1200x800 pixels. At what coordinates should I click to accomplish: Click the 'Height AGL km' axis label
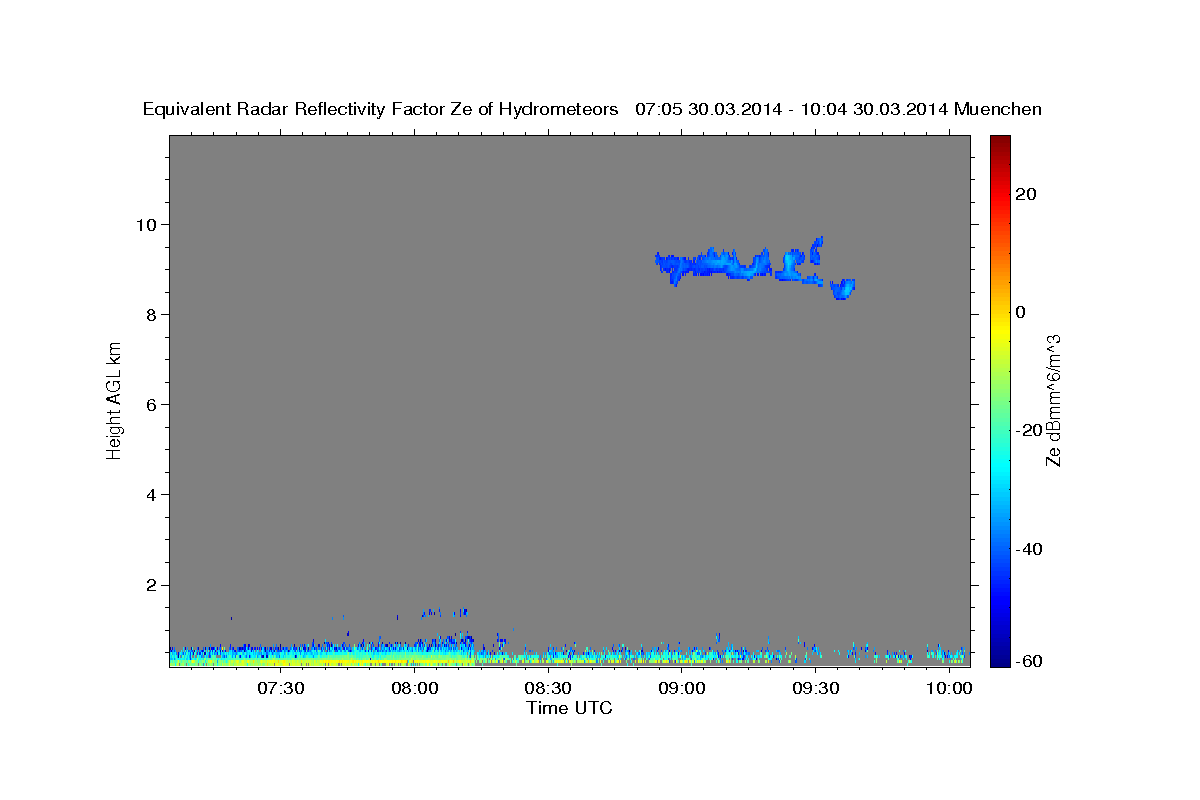pyautogui.click(x=115, y=401)
